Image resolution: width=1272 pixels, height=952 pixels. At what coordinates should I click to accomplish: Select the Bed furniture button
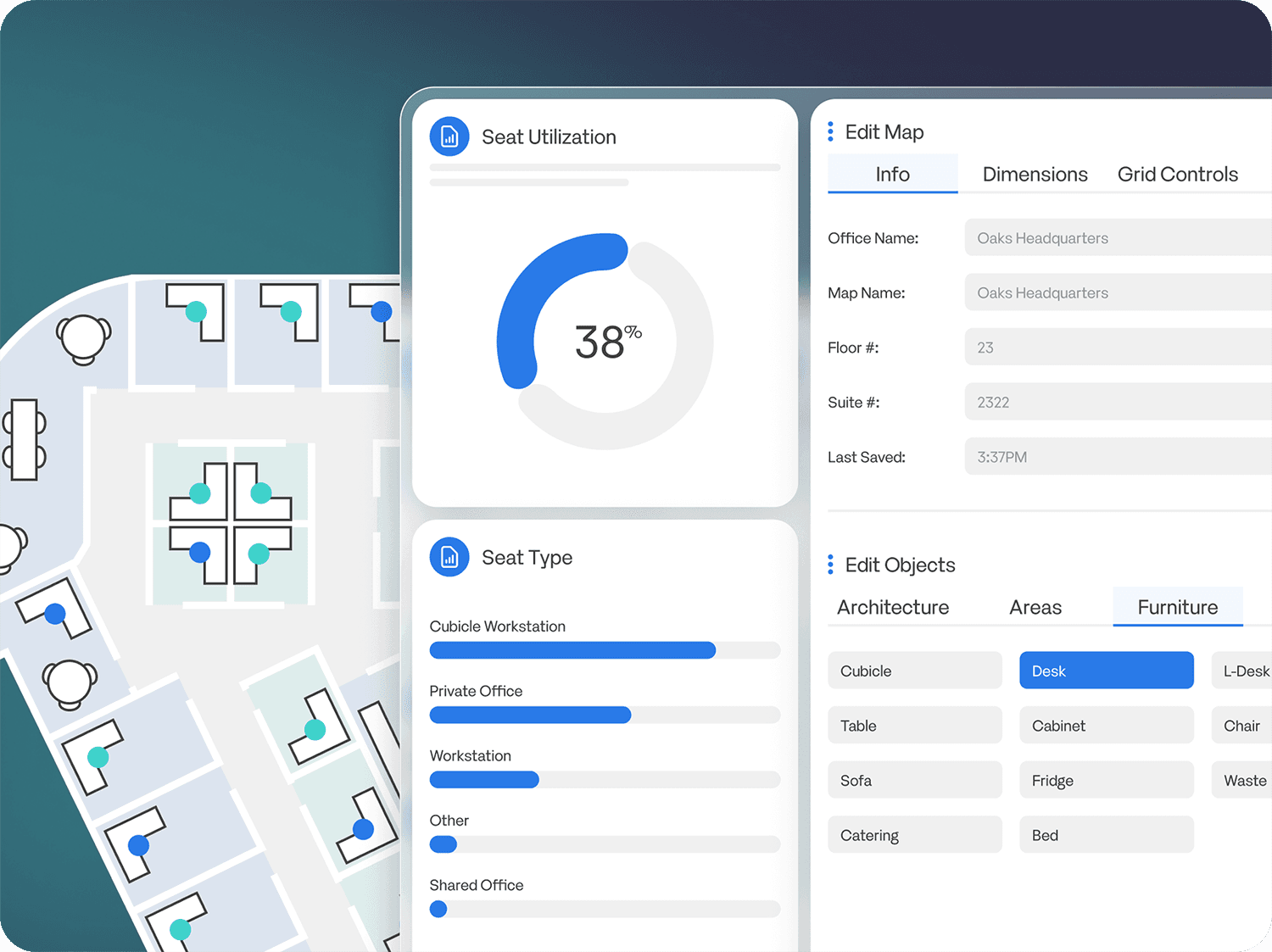1107,835
